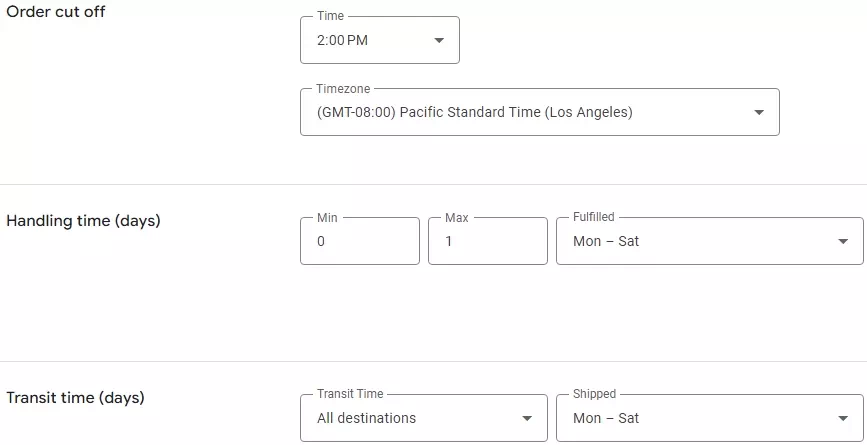Click the Timezone dropdown arrow icon

pos(759,113)
